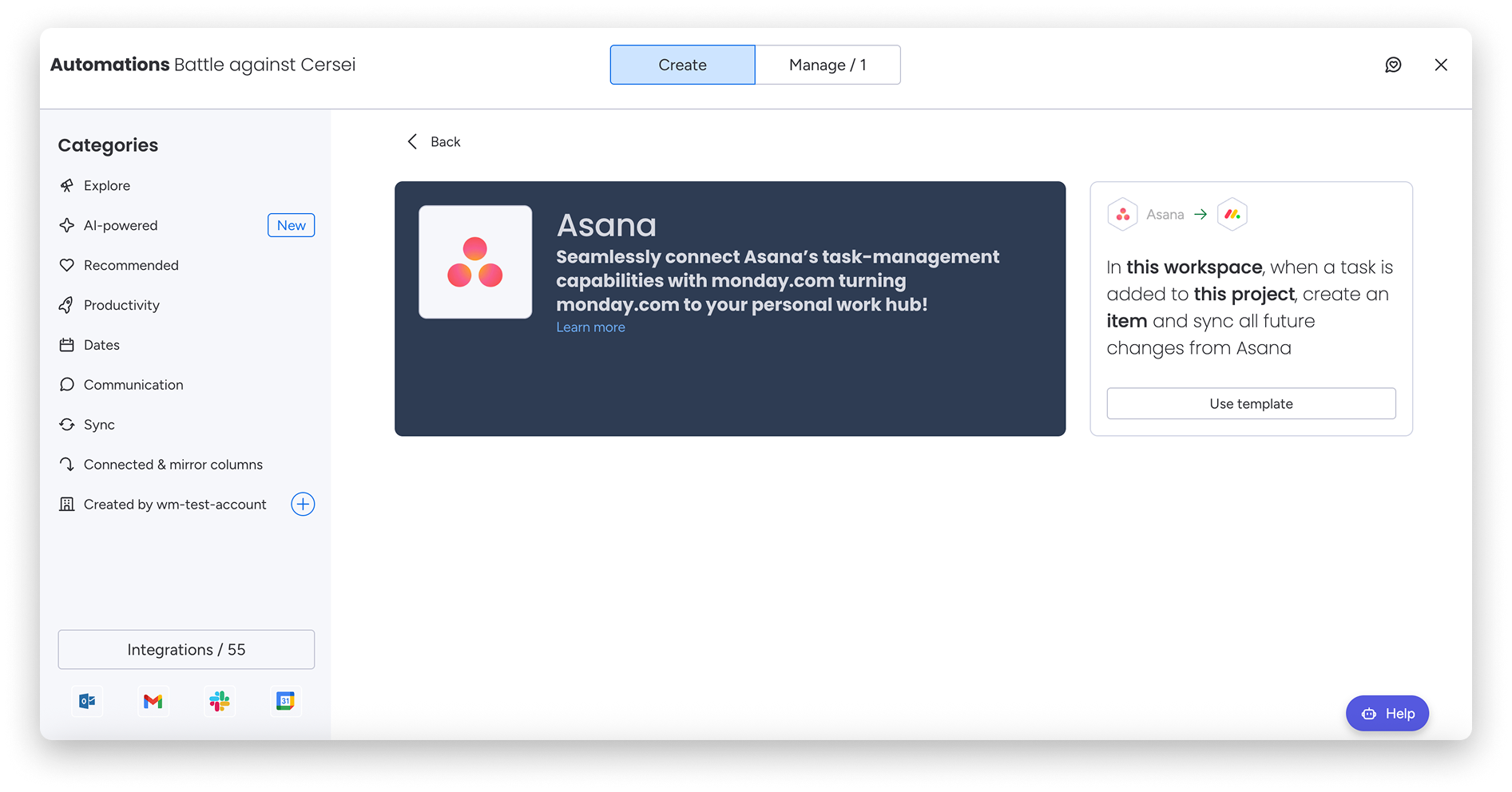Screen dimensions: 1512x792
Task: Click the Asana heading in the banner
Action: click(606, 226)
